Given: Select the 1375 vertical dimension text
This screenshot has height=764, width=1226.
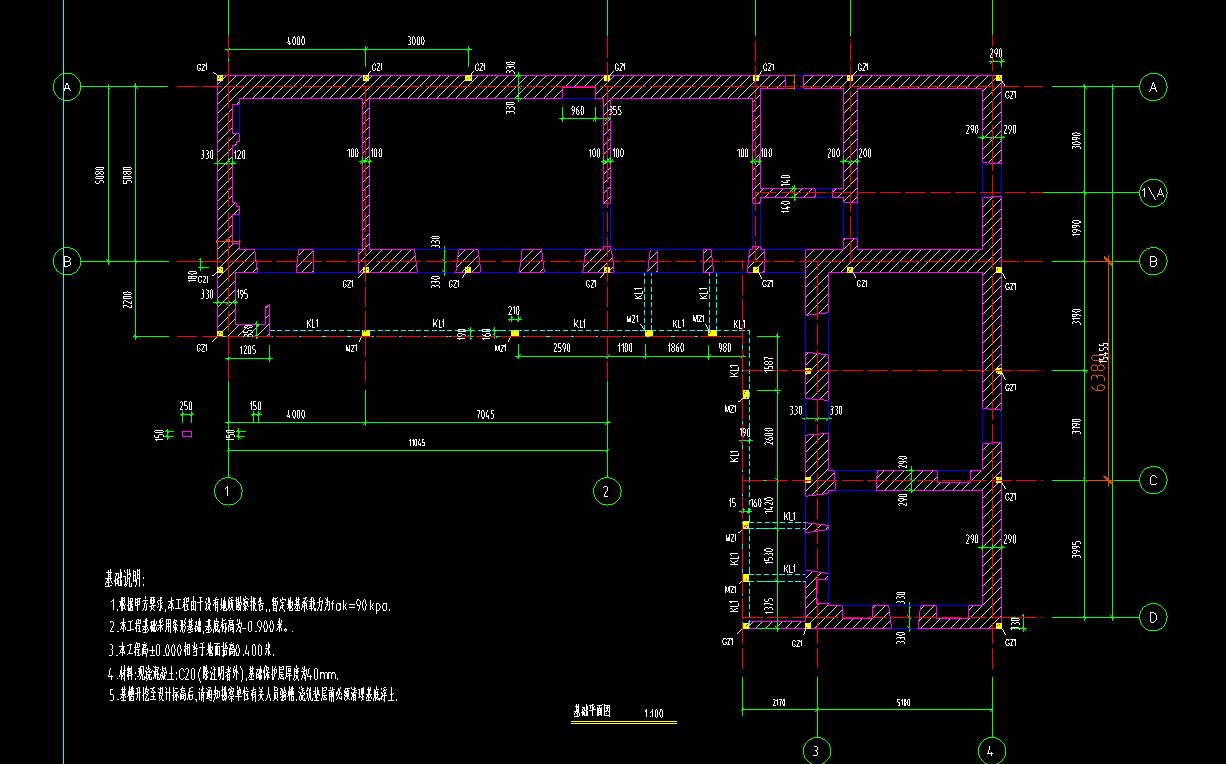Looking at the screenshot, I should pyautogui.click(x=768, y=605).
